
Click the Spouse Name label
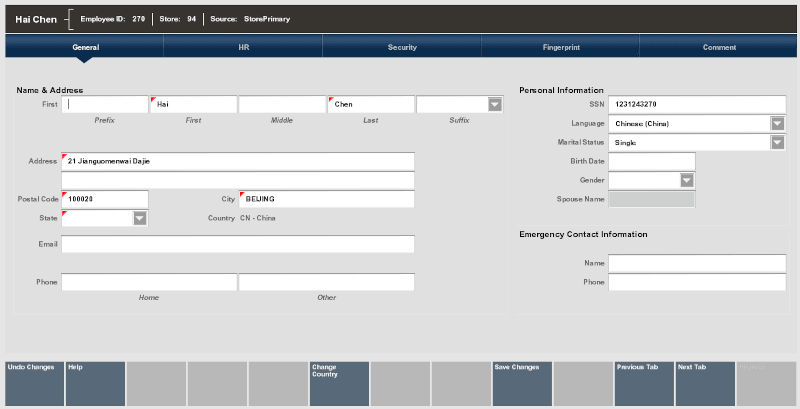click(x=580, y=199)
